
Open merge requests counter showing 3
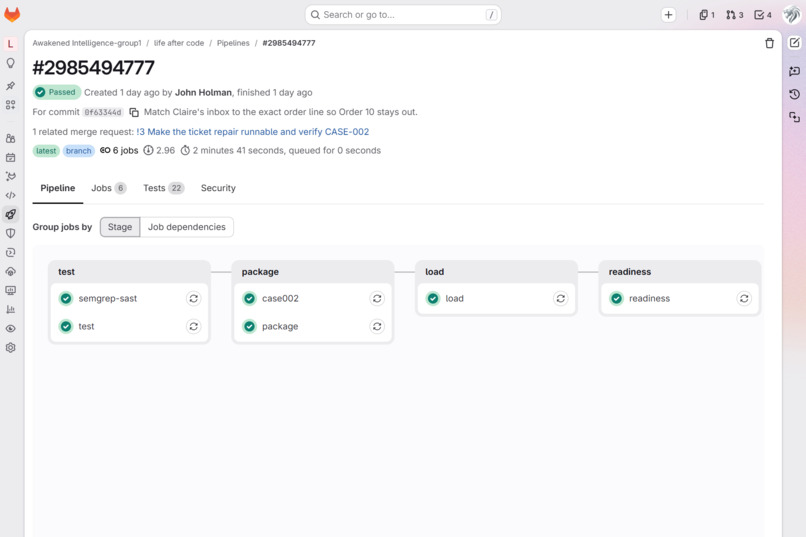(735, 15)
